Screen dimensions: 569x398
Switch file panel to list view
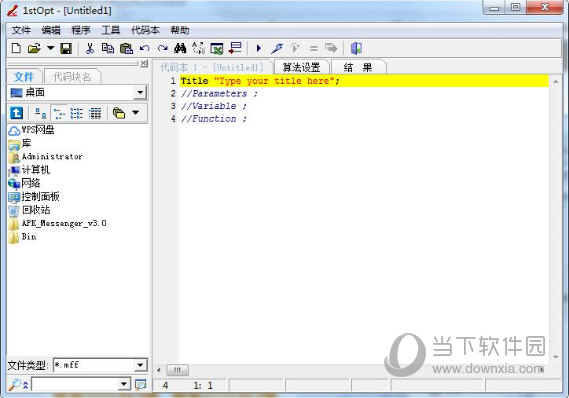(77, 113)
